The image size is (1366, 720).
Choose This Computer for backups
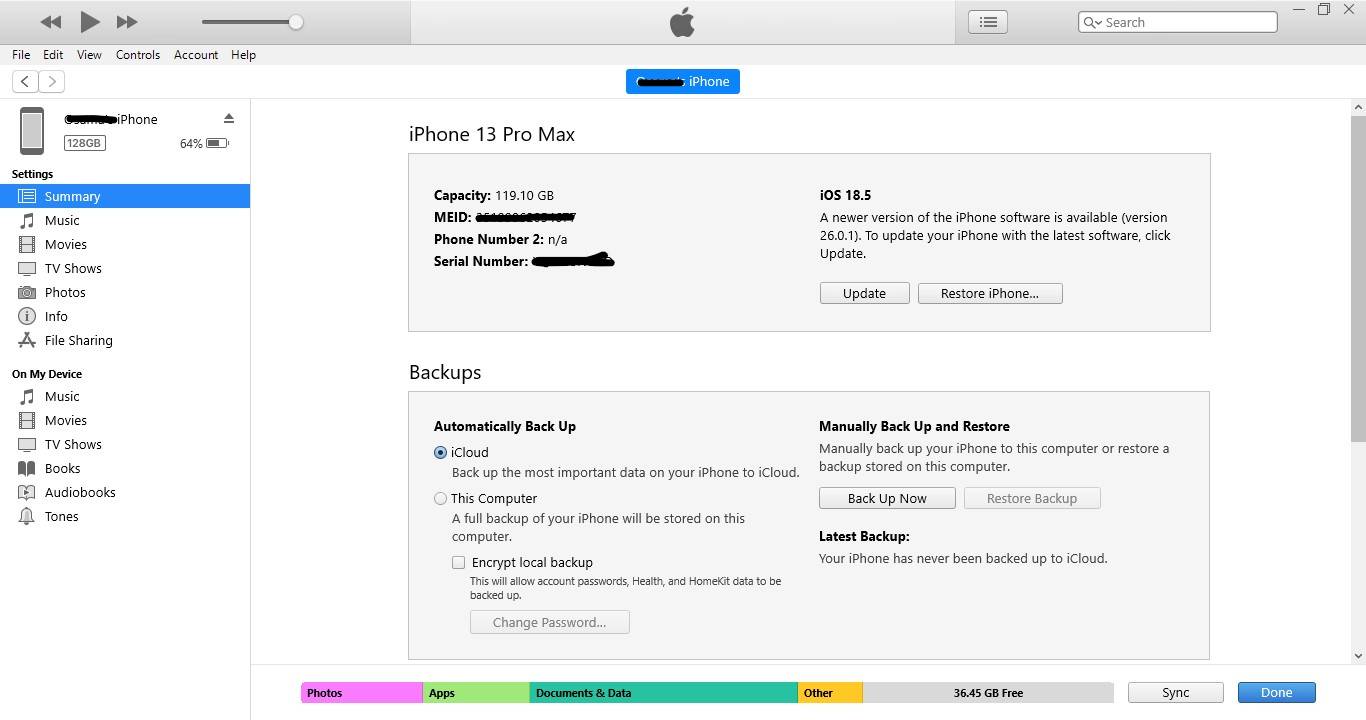pos(440,498)
